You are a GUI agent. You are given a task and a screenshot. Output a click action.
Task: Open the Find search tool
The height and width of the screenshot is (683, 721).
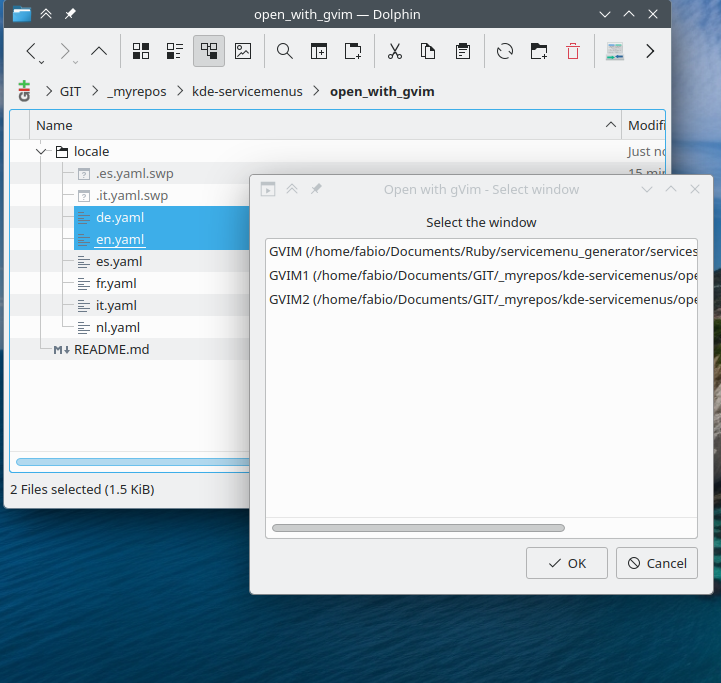click(x=285, y=51)
